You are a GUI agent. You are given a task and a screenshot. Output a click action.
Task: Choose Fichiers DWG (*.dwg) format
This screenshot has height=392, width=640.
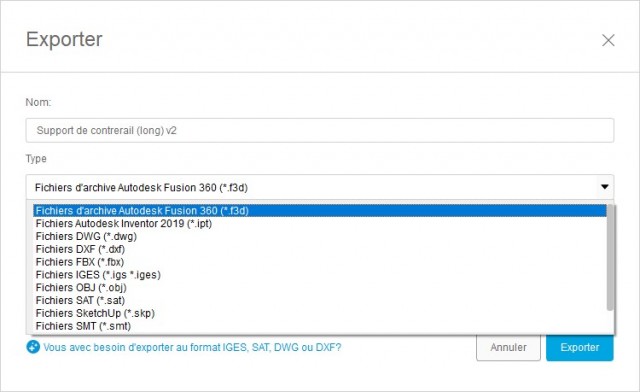tap(320, 236)
